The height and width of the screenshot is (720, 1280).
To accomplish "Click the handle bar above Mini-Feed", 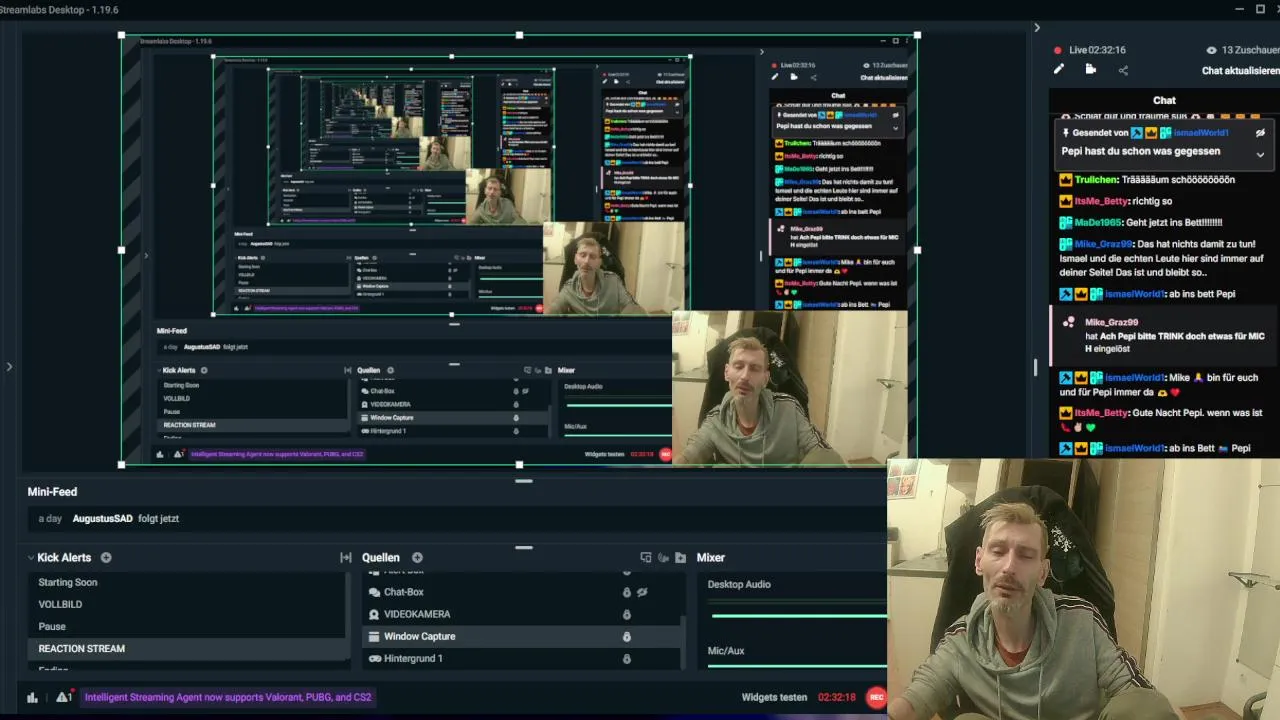I will pyautogui.click(x=523, y=481).
